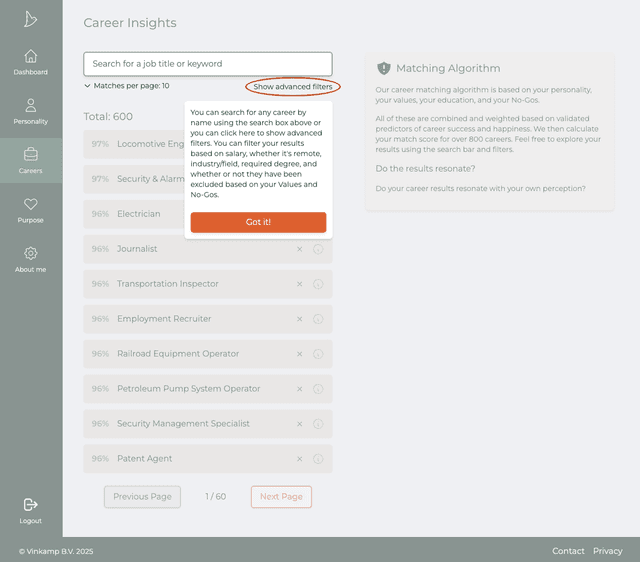
Task: Click the Logout sidebar label
Action: tap(31, 521)
